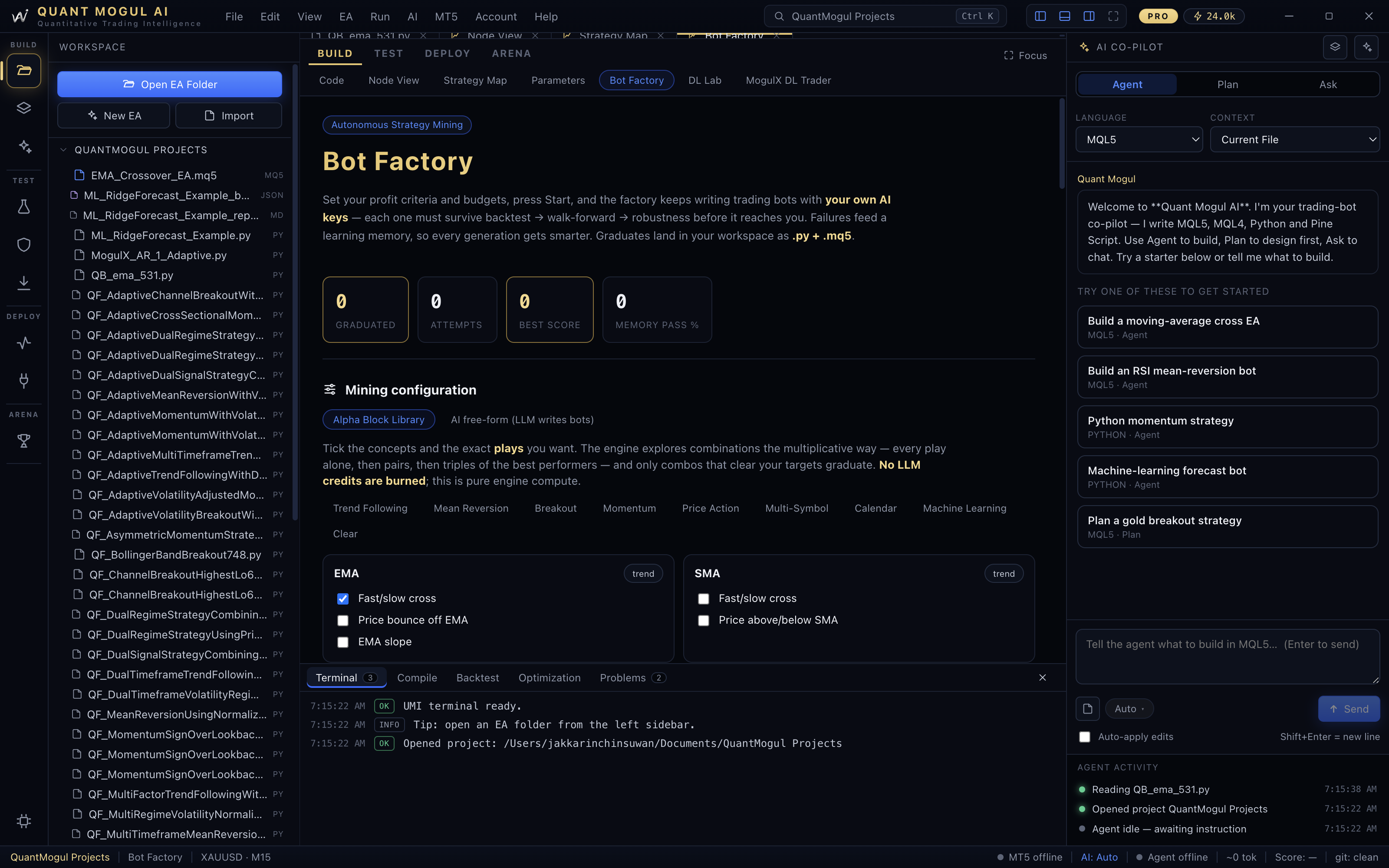Click AI: Auto in the status bar

[x=1099, y=857]
